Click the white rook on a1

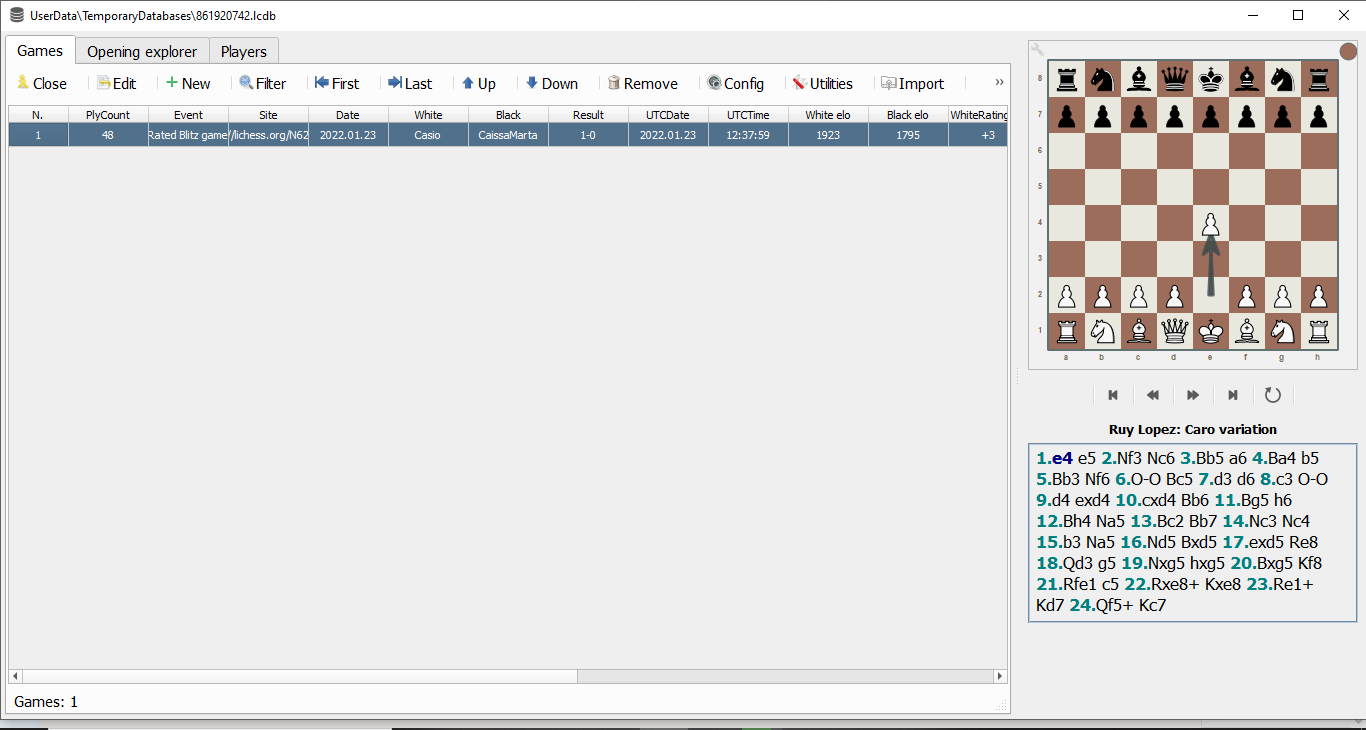point(1067,331)
